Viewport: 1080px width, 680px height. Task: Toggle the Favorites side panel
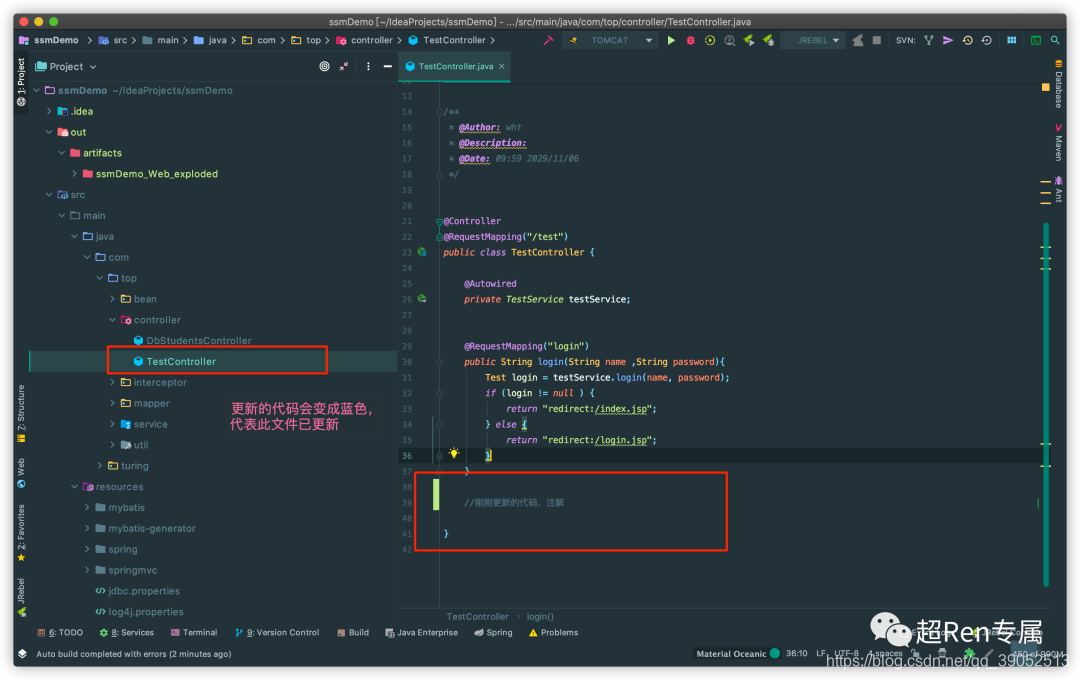click(21, 534)
